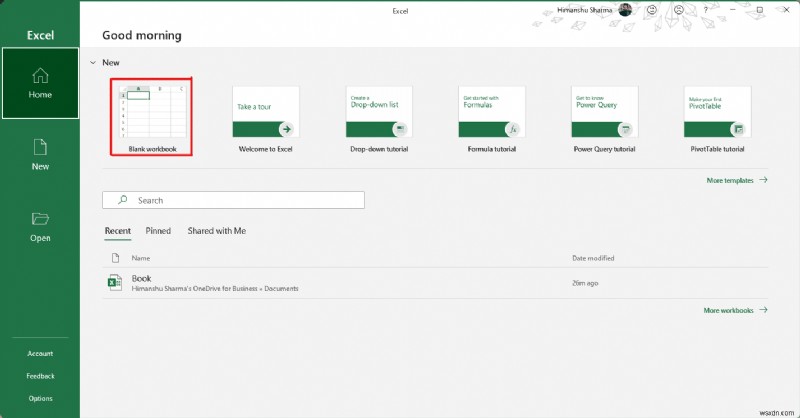Viewport: 800px width, 418px height.
Task: Open the Welcome to Excel tour template
Action: click(x=265, y=119)
